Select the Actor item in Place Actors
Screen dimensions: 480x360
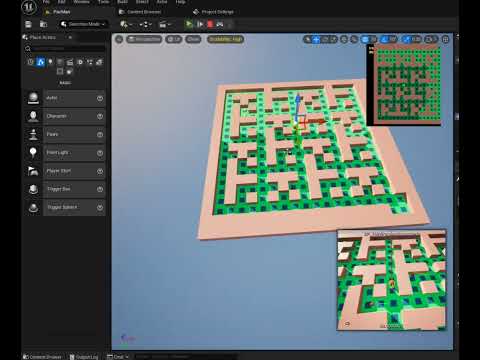click(65, 98)
